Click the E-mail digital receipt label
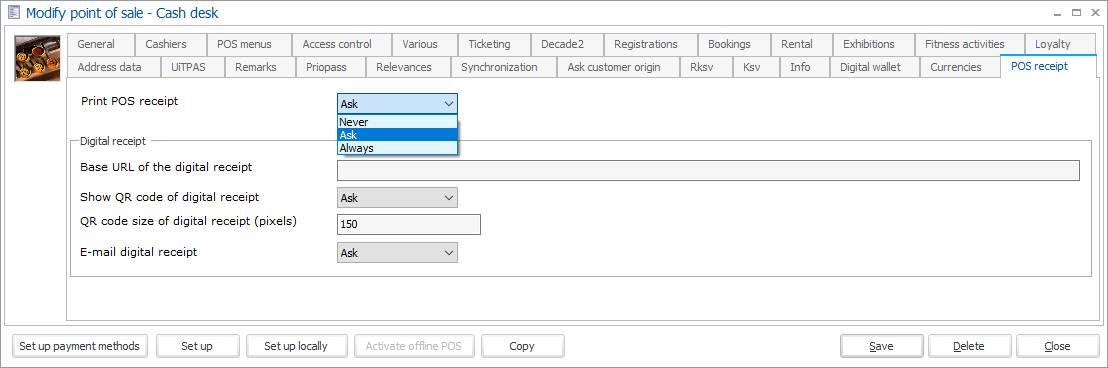The width and height of the screenshot is (1108, 368). coord(138,251)
